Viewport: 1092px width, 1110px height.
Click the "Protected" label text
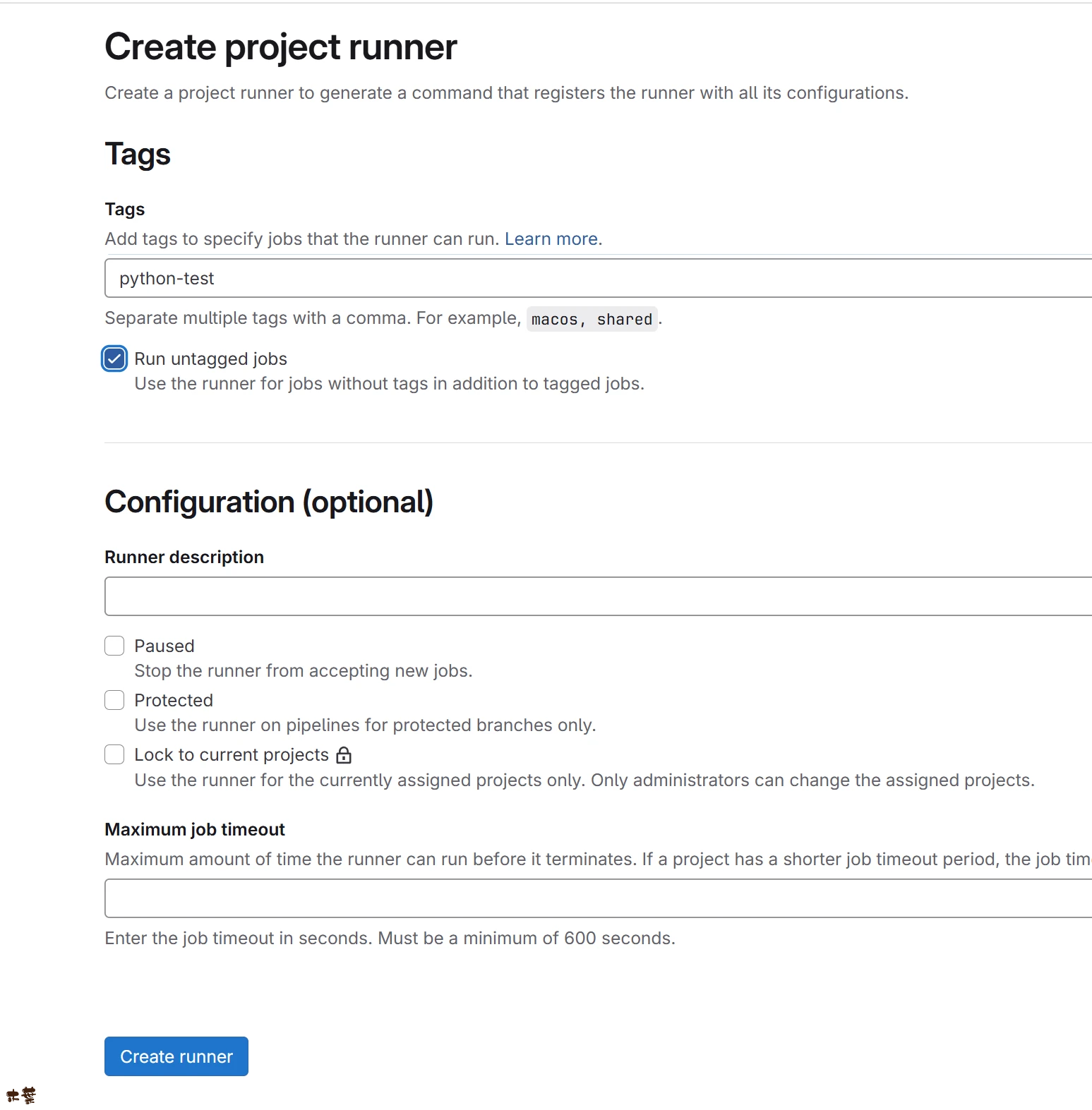pos(174,701)
